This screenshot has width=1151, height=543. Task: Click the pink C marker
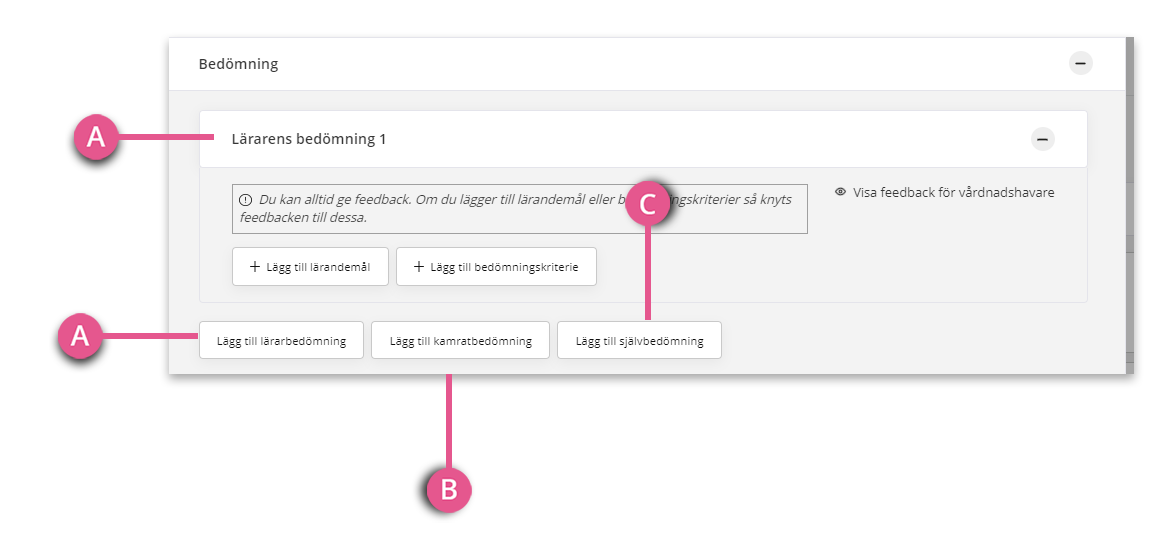coord(648,204)
